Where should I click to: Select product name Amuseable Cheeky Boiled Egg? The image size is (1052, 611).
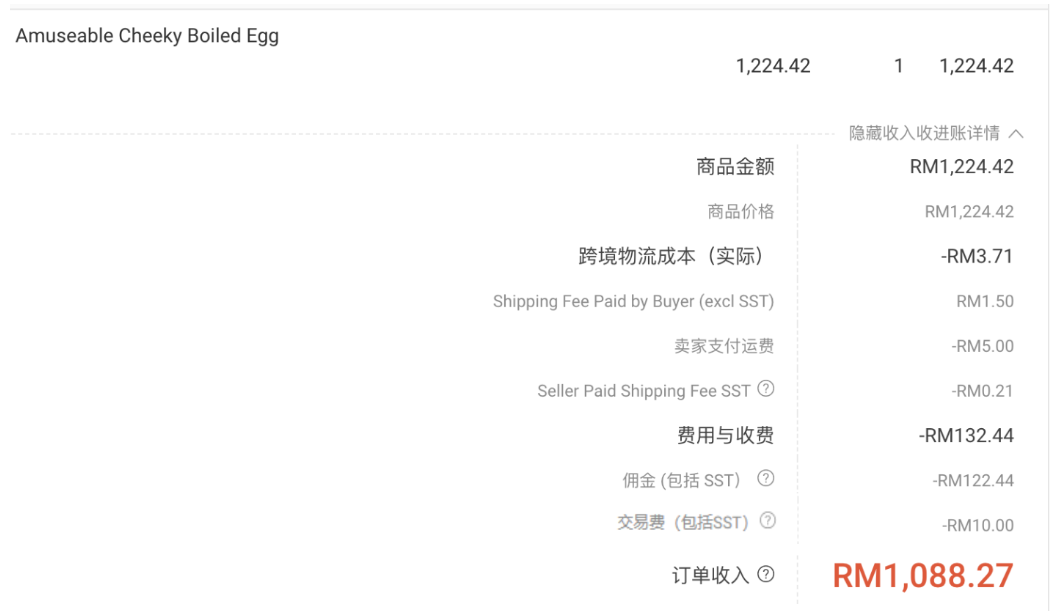tap(147, 36)
